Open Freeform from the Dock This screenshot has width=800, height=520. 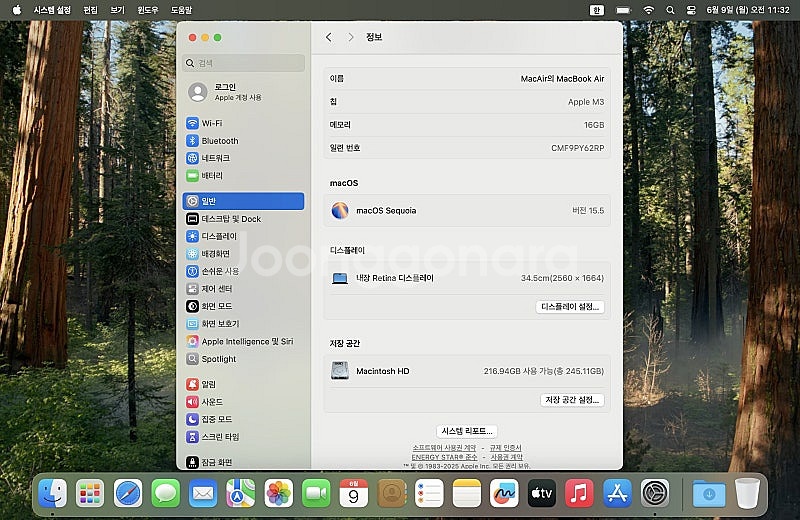[x=504, y=493]
